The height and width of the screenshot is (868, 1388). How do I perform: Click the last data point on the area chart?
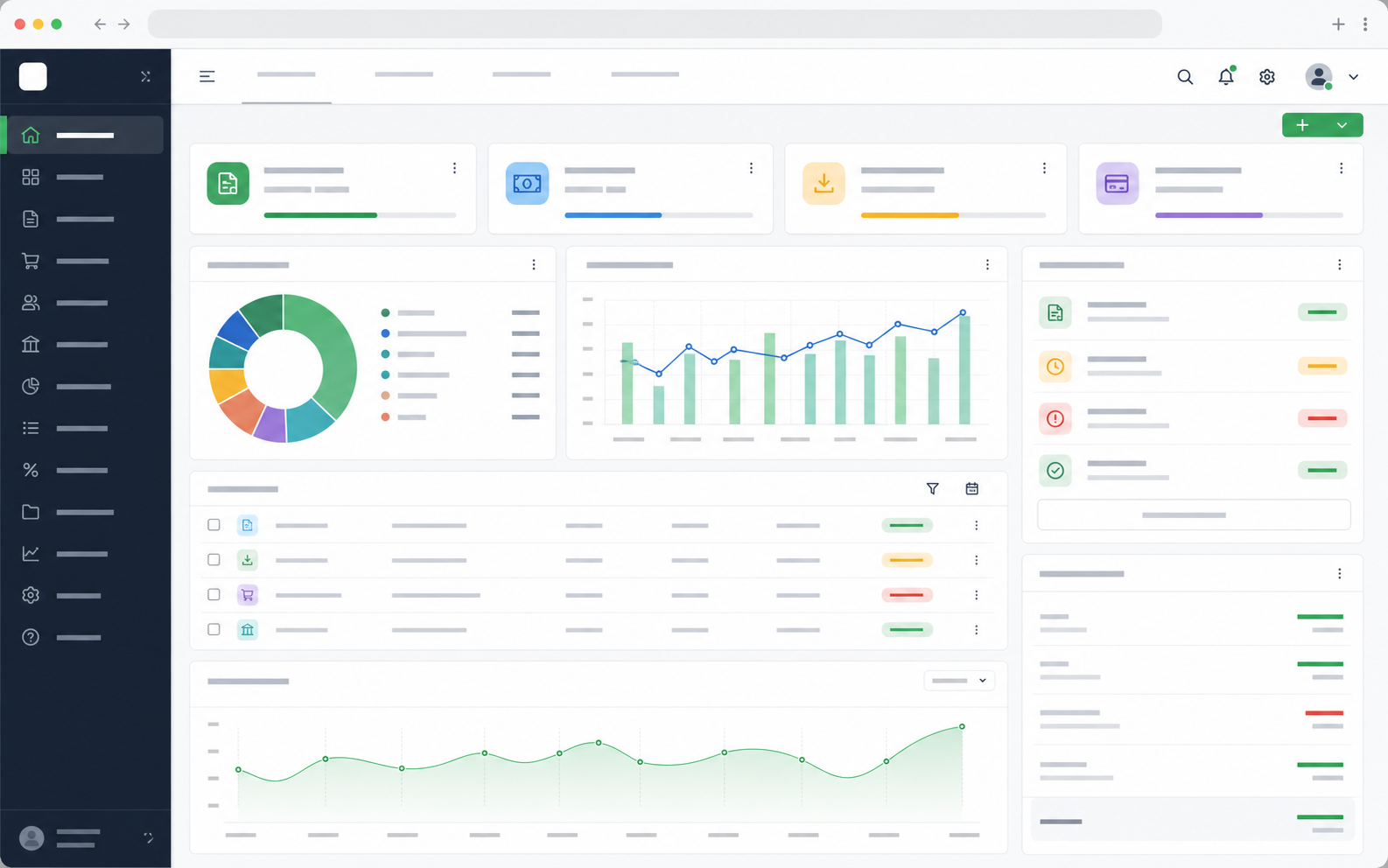(x=962, y=726)
